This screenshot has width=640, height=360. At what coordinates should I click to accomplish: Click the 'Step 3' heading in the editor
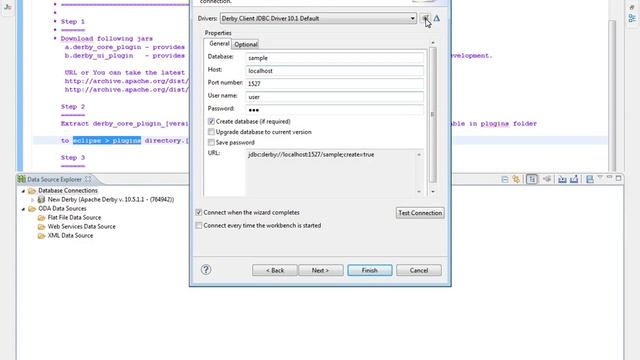tap(73, 158)
